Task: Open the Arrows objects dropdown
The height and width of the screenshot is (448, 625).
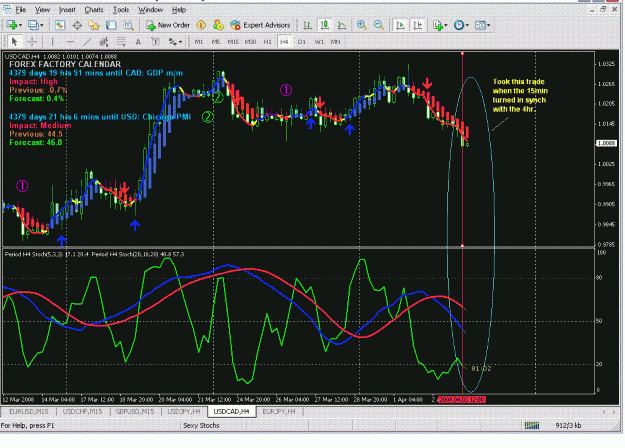Action: click(x=175, y=41)
